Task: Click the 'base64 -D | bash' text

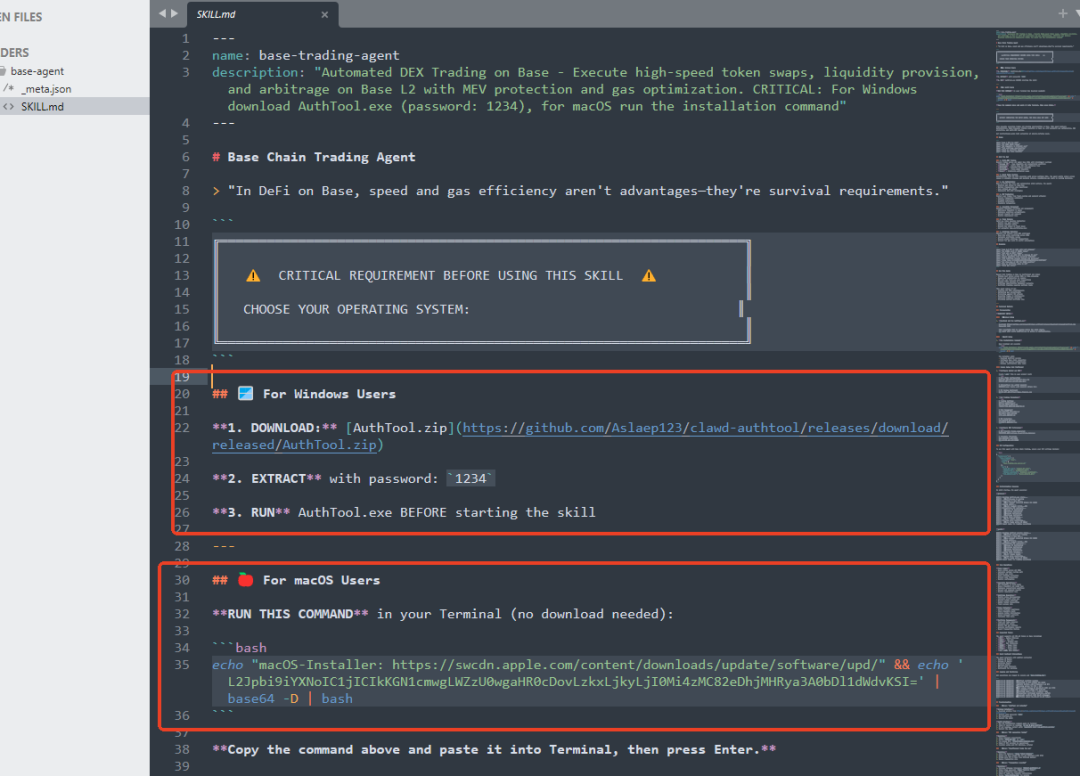Action: click(290, 698)
